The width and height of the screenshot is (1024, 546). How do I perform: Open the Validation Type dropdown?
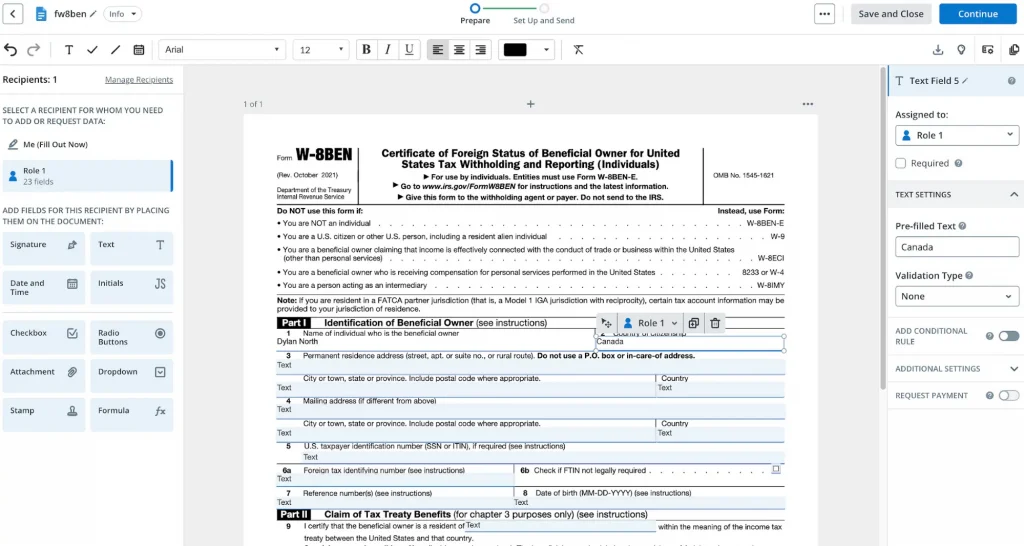(x=956, y=296)
